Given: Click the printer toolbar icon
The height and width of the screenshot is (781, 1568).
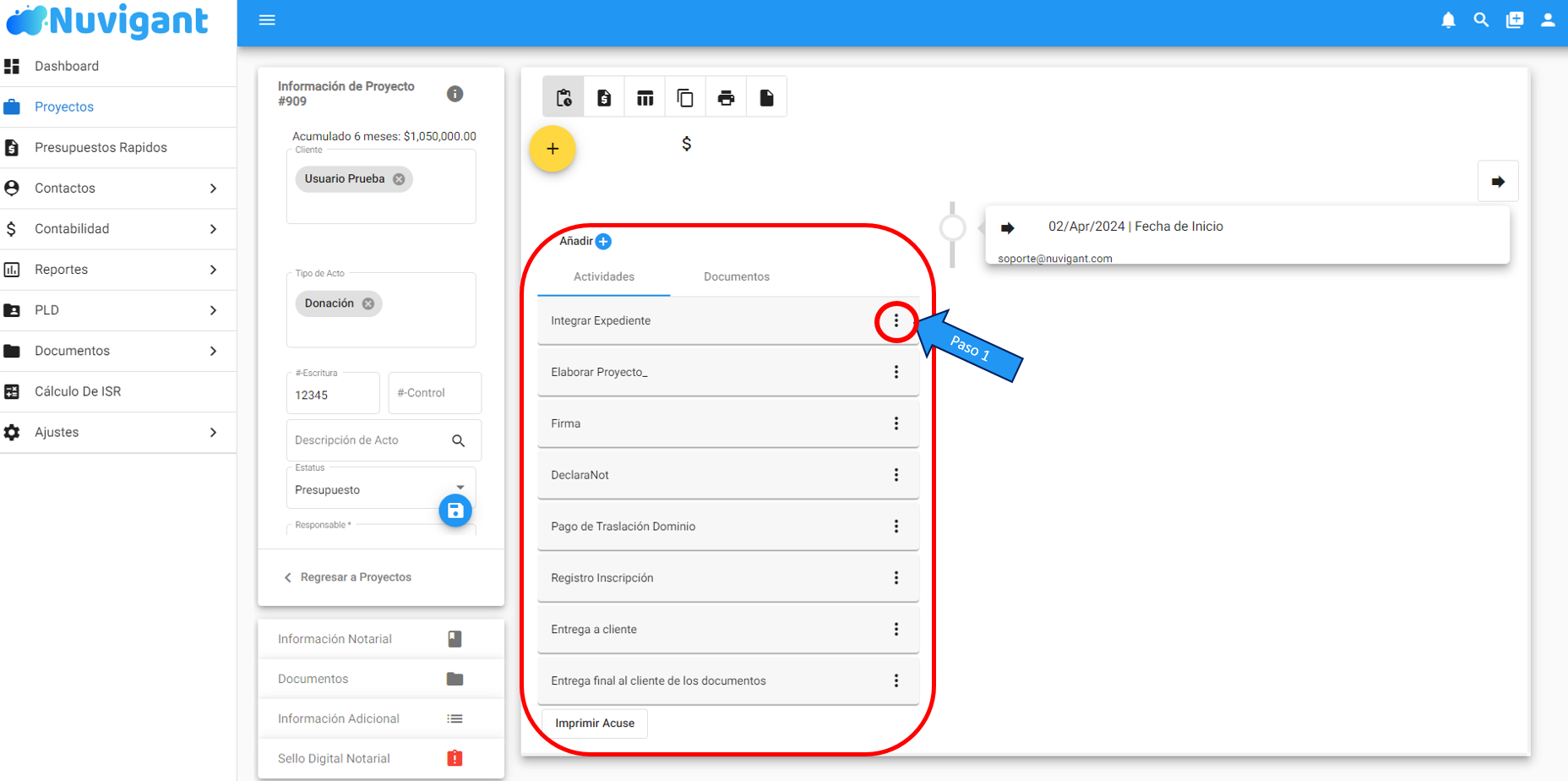Looking at the screenshot, I should [x=726, y=97].
